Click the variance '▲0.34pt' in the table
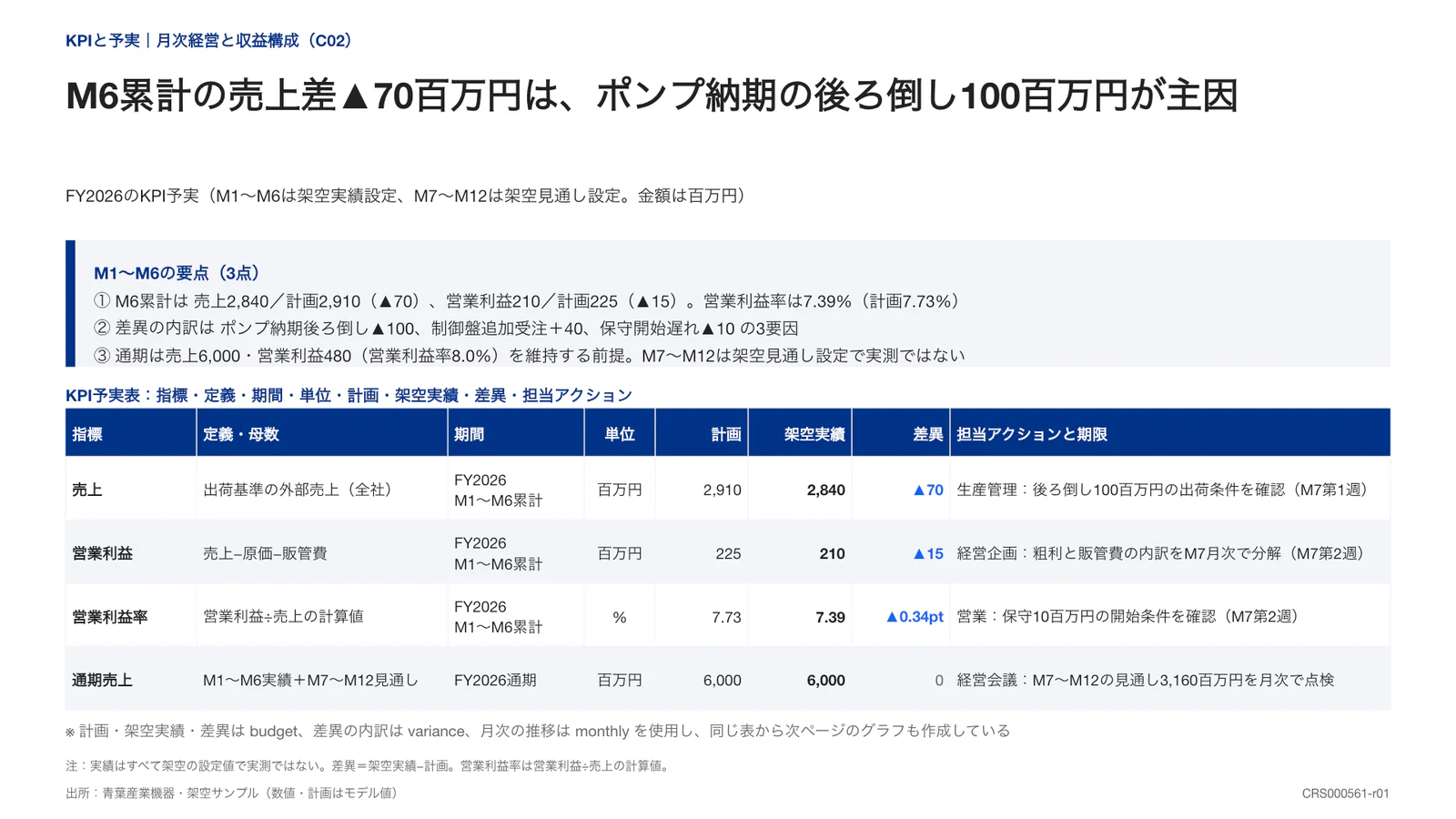Viewport: 1456px width, 819px height. 915,617
